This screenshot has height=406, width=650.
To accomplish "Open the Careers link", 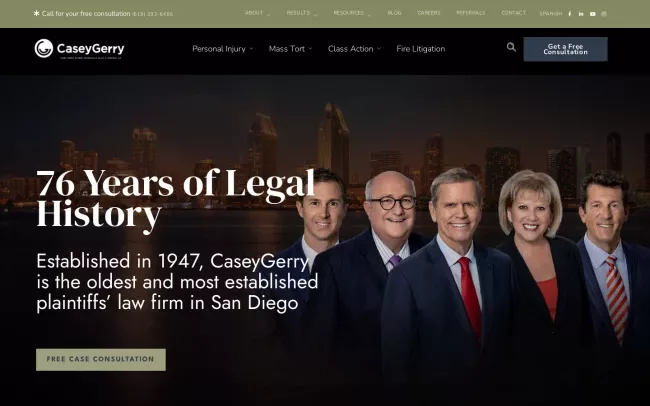I will tap(429, 13).
